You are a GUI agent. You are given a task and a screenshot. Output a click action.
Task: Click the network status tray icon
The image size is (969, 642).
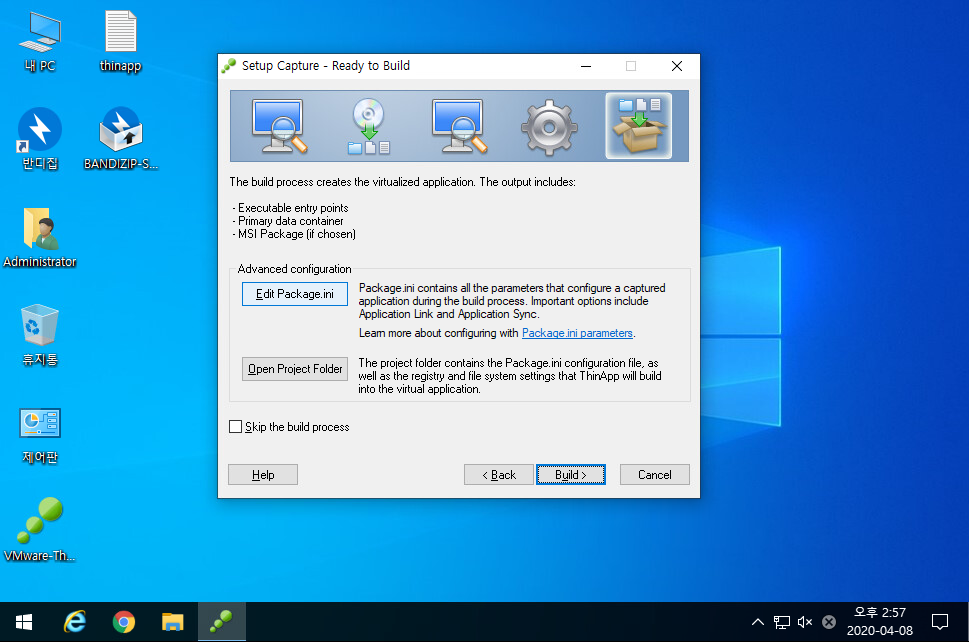click(x=782, y=622)
